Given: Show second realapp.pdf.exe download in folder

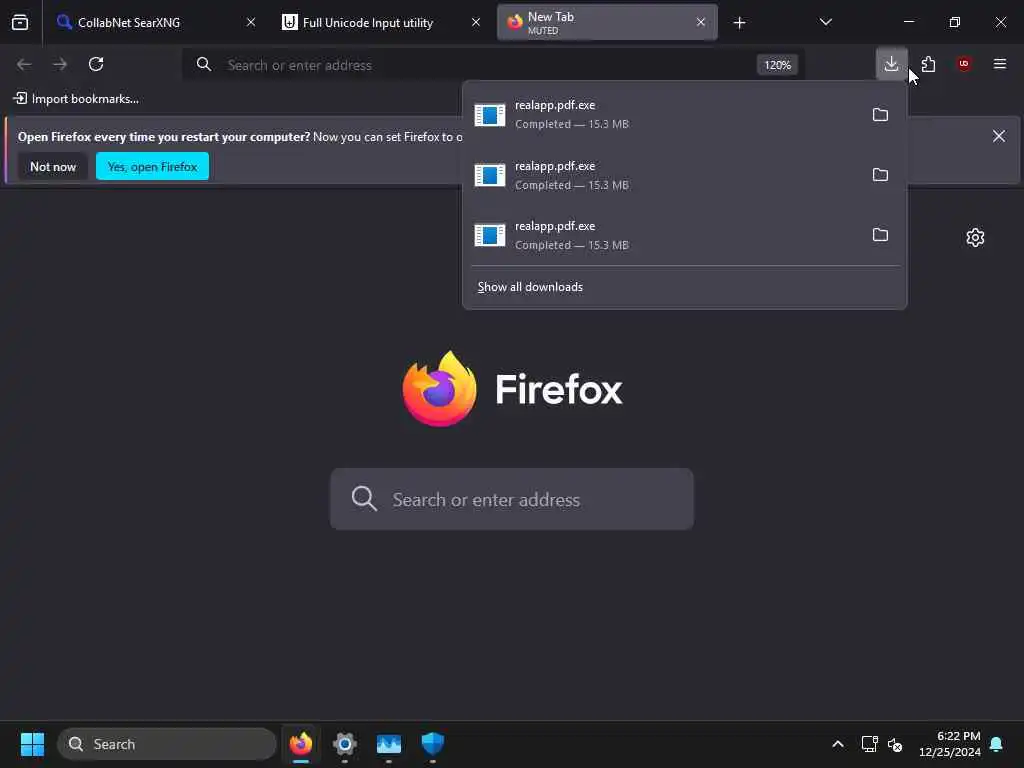Looking at the screenshot, I should click(880, 175).
